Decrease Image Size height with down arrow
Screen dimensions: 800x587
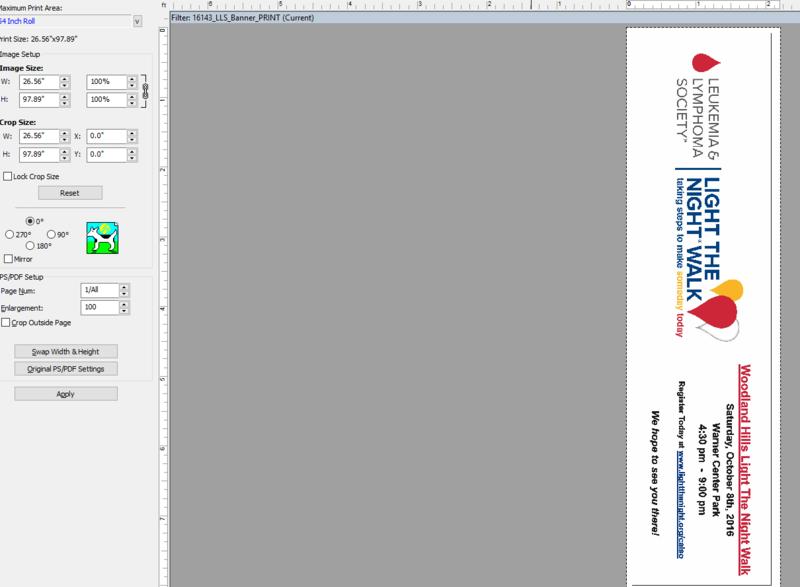(64, 103)
